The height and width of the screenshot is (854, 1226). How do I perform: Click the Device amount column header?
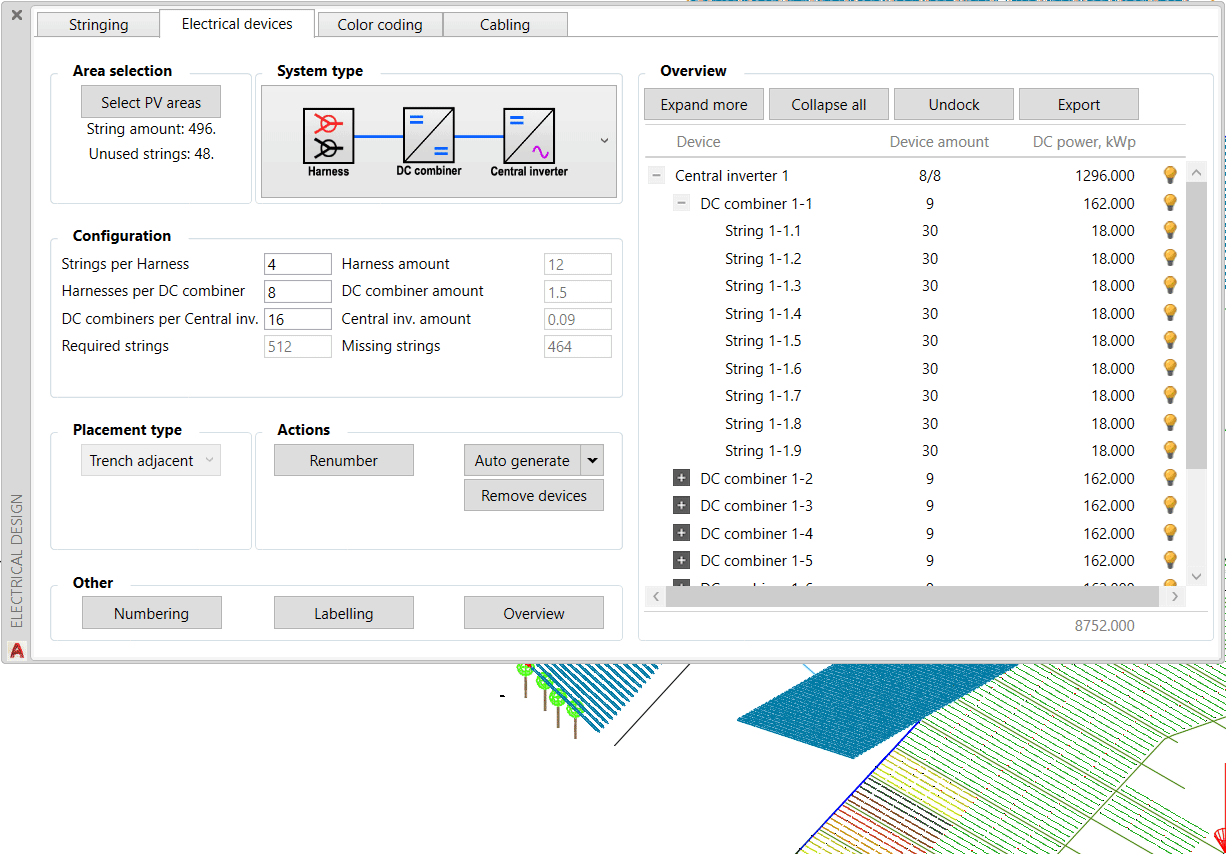point(939,142)
